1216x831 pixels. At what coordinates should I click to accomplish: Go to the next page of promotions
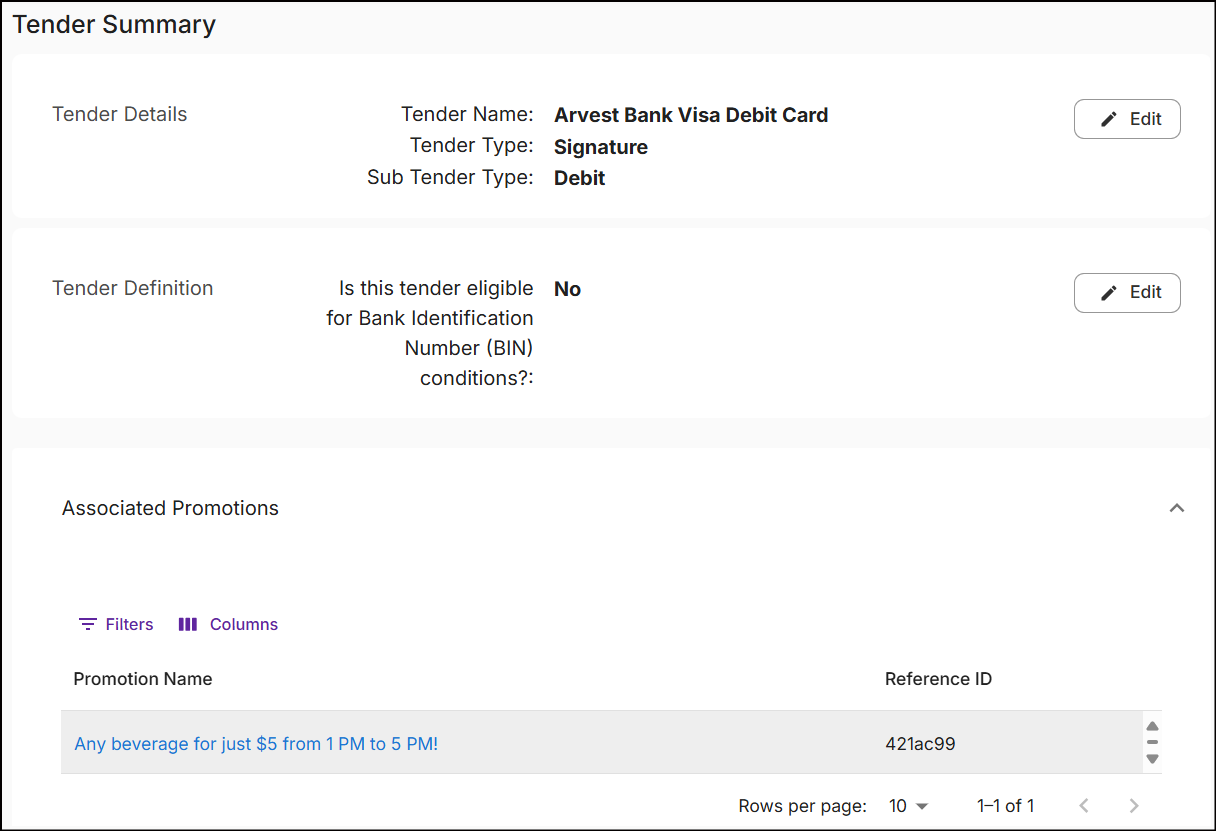click(x=1133, y=806)
